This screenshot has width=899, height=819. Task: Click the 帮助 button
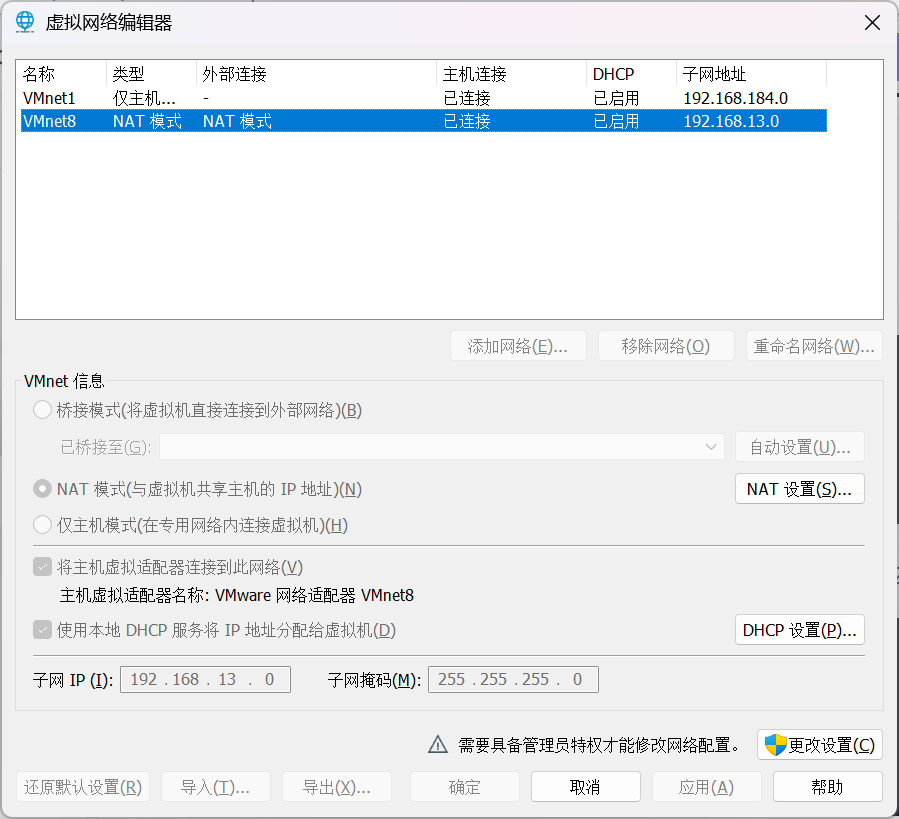click(x=827, y=787)
